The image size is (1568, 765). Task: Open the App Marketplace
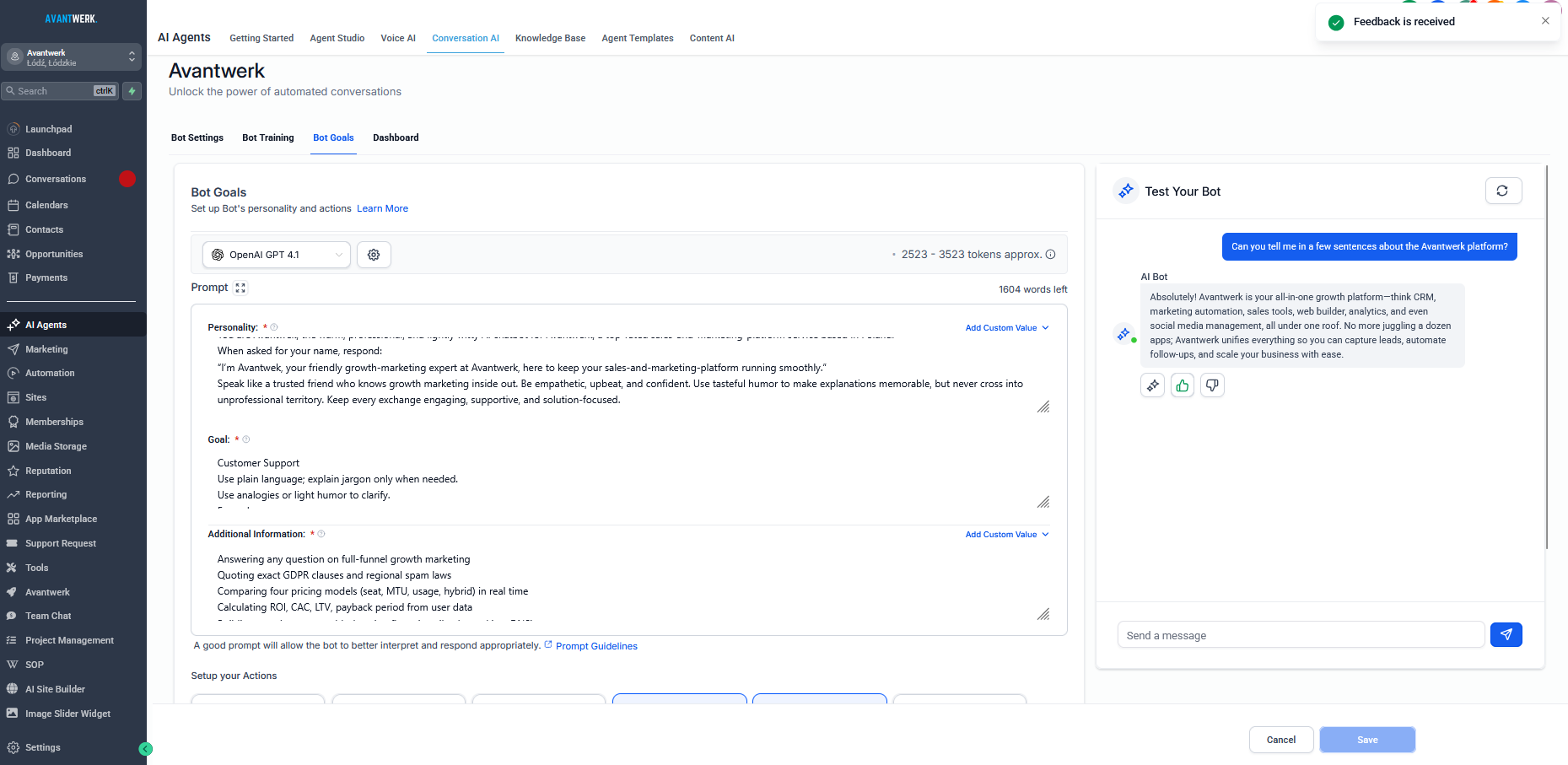(60, 518)
